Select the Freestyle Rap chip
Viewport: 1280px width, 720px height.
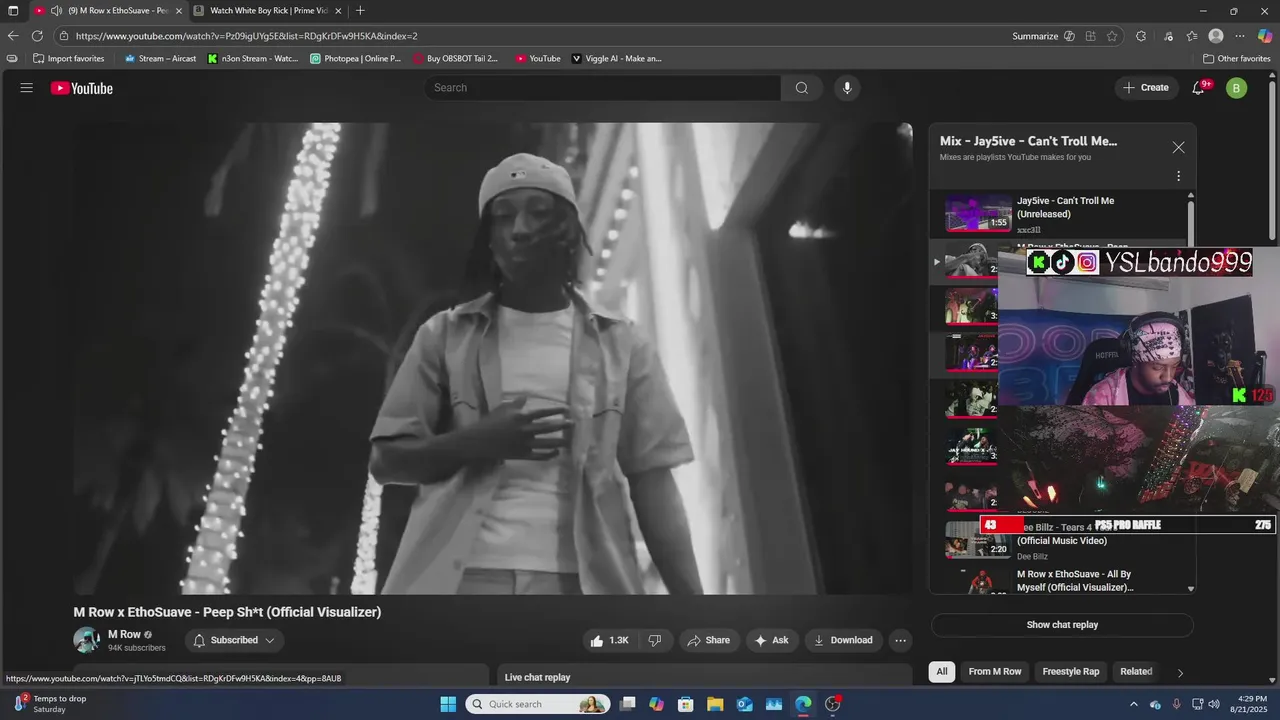point(1070,672)
